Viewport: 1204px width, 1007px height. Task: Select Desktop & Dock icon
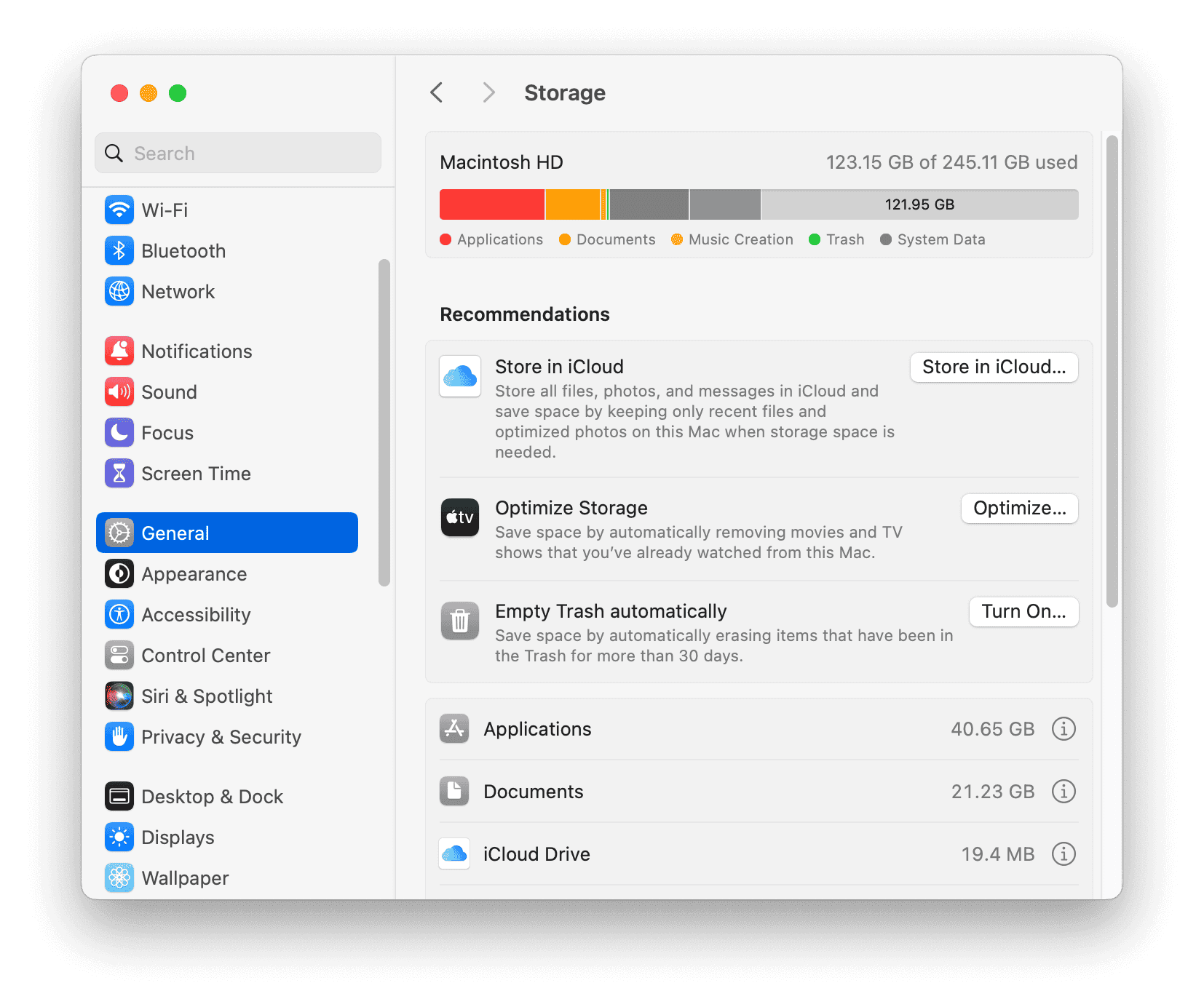[x=119, y=797]
